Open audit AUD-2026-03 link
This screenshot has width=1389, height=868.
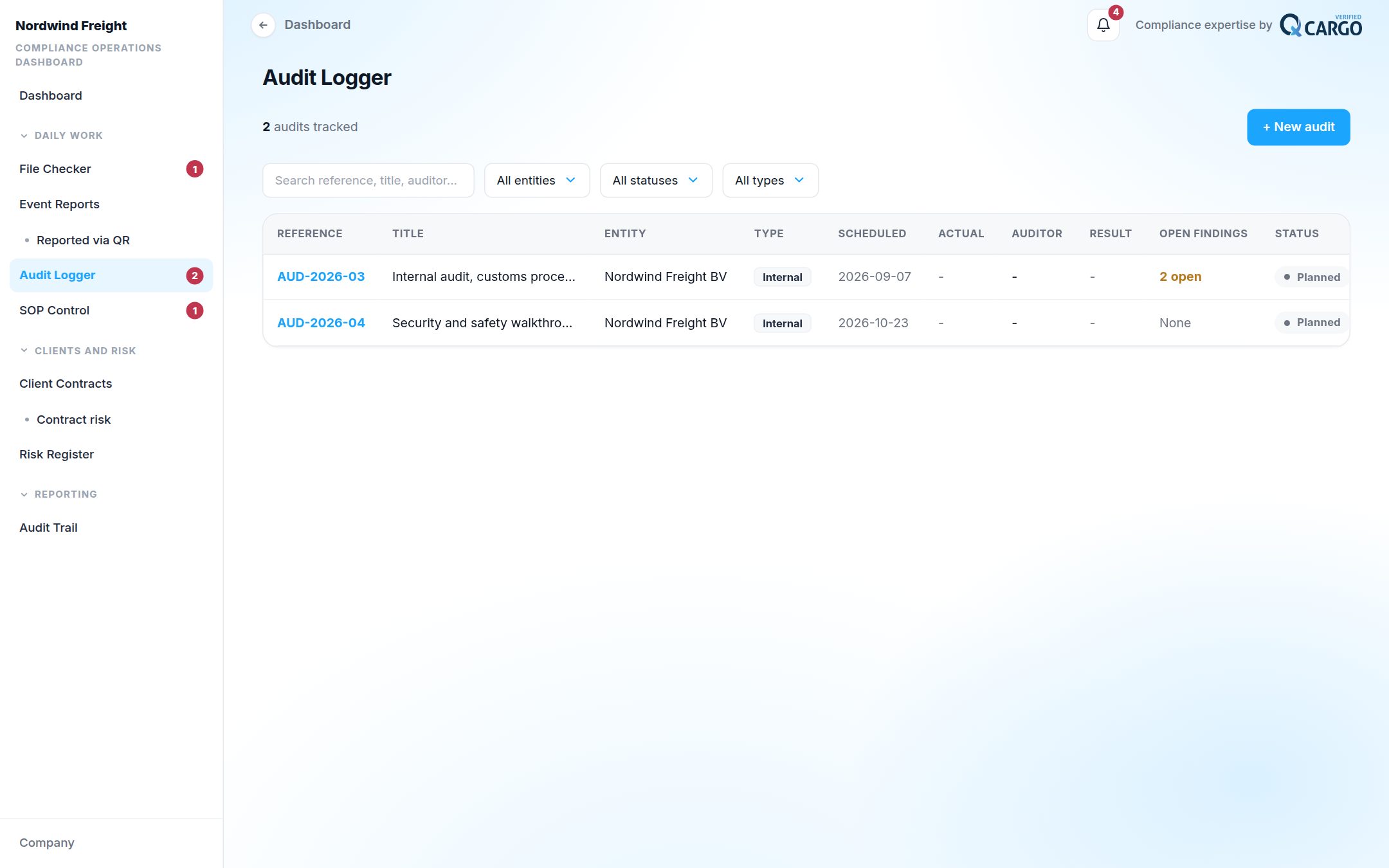(321, 276)
